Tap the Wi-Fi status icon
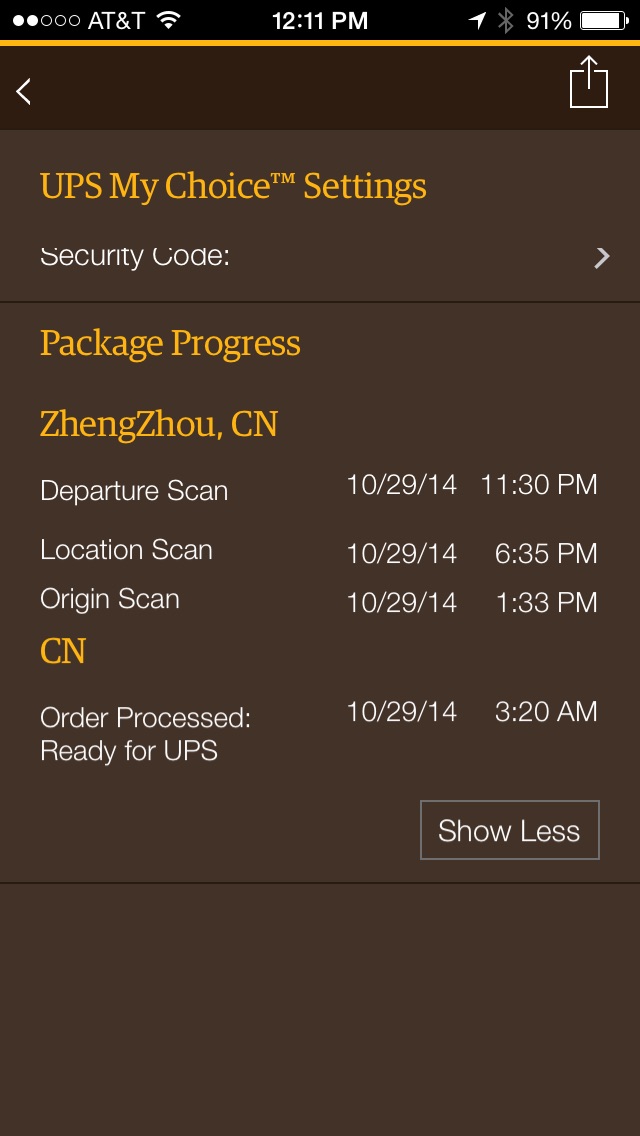 (168, 20)
